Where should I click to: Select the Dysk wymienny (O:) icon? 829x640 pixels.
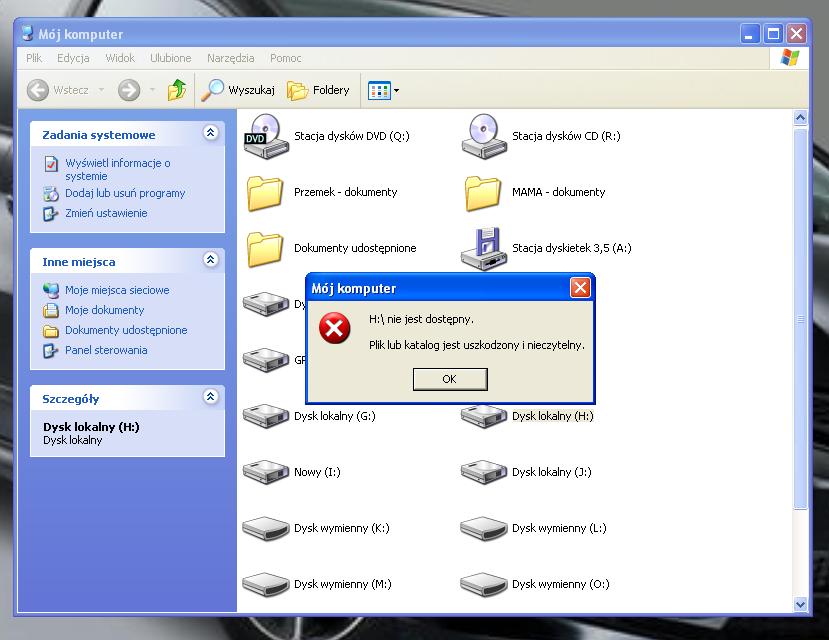click(x=484, y=585)
